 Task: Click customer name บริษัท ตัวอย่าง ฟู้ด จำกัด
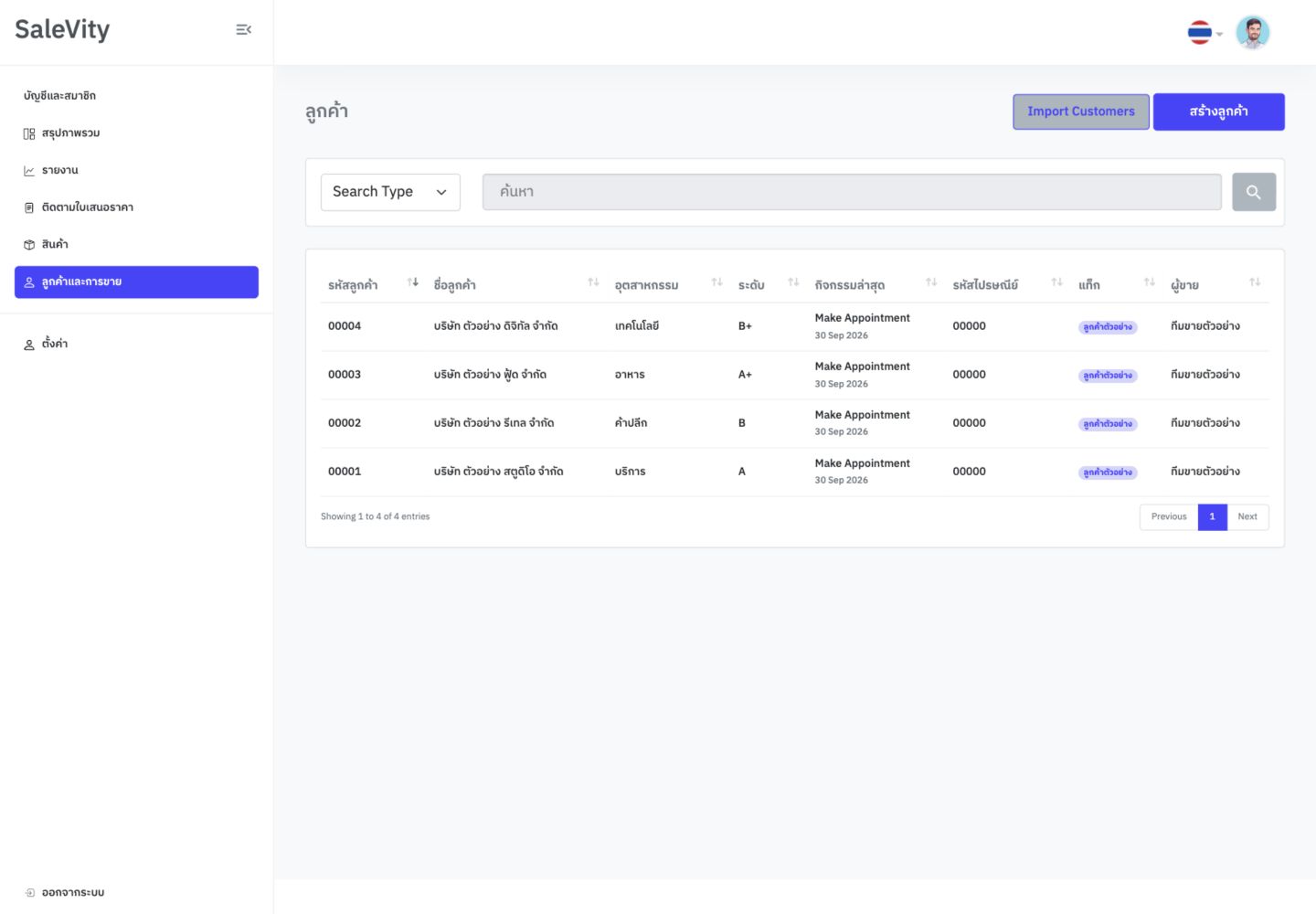point(491,375)
